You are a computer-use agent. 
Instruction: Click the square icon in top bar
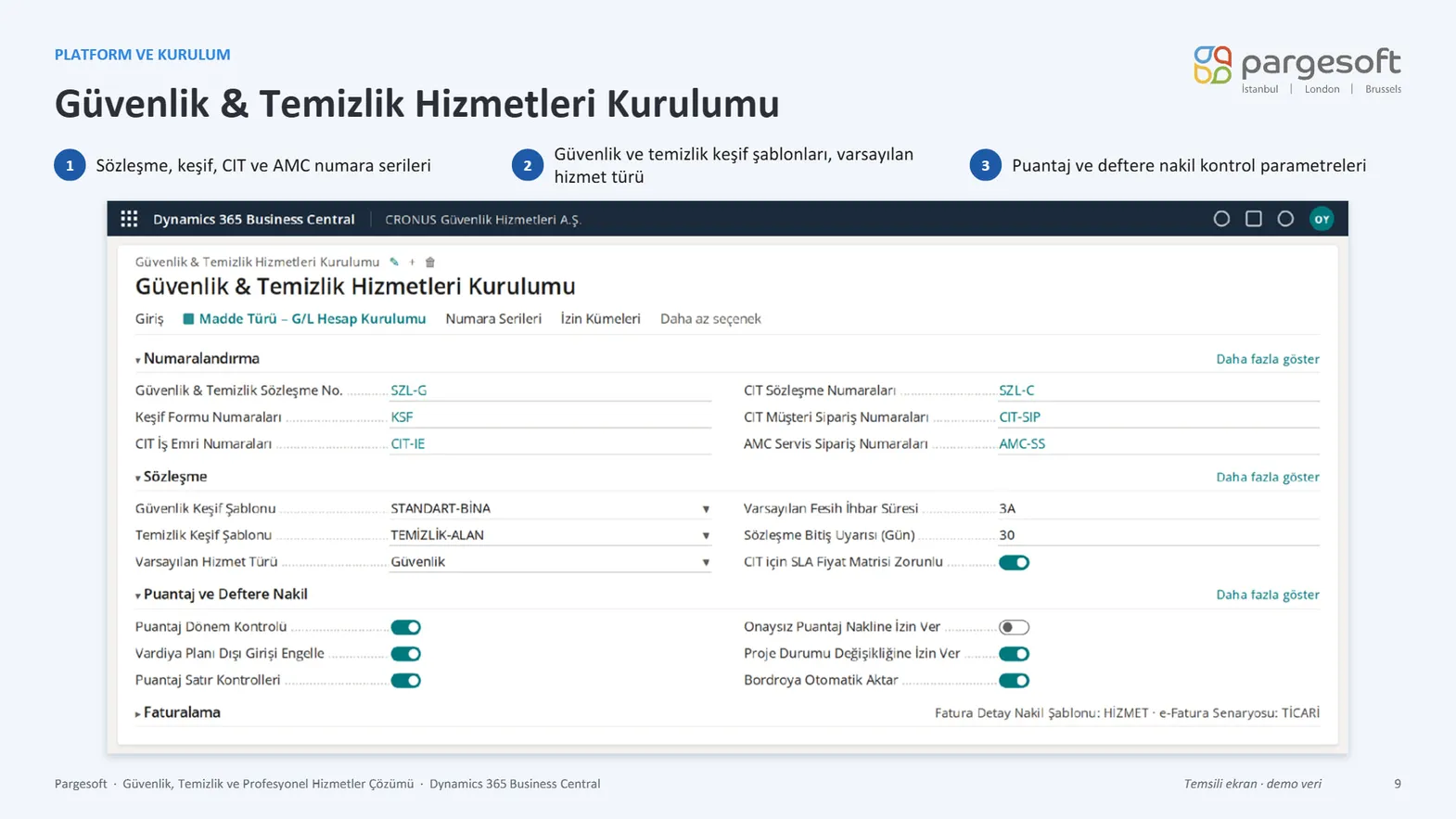1254,219
